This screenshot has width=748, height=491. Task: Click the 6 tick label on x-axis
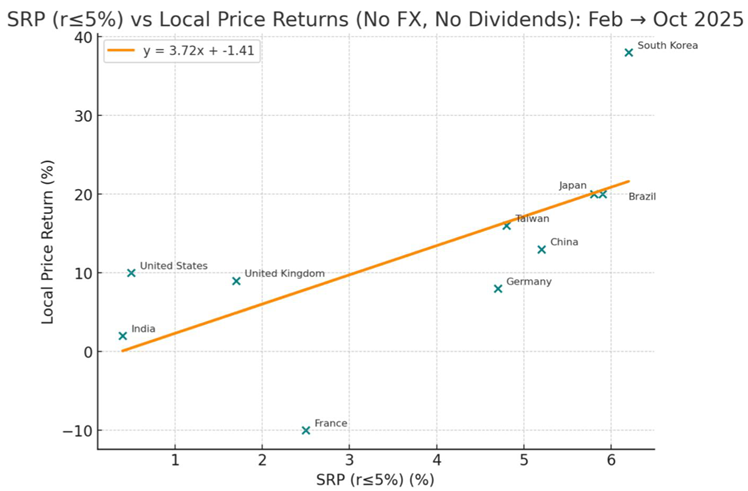610,461
